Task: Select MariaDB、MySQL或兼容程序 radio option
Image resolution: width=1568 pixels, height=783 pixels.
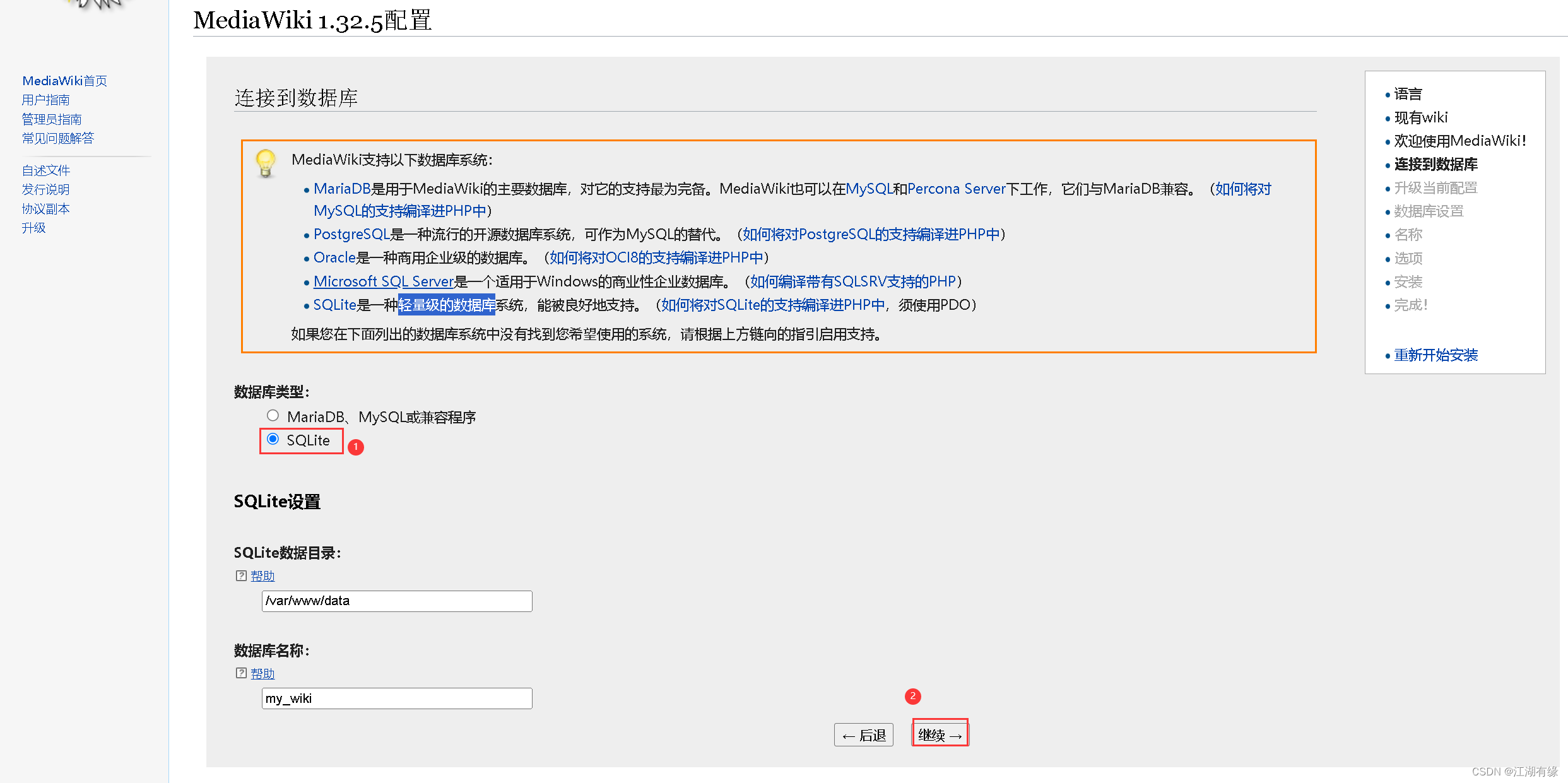Action: coord(273,415)
